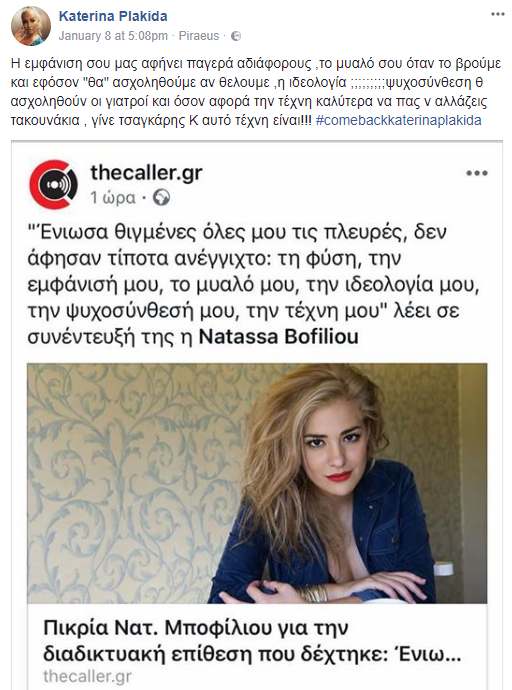Open the #comebackkaterinaplakida hashtag

point(399,120)
